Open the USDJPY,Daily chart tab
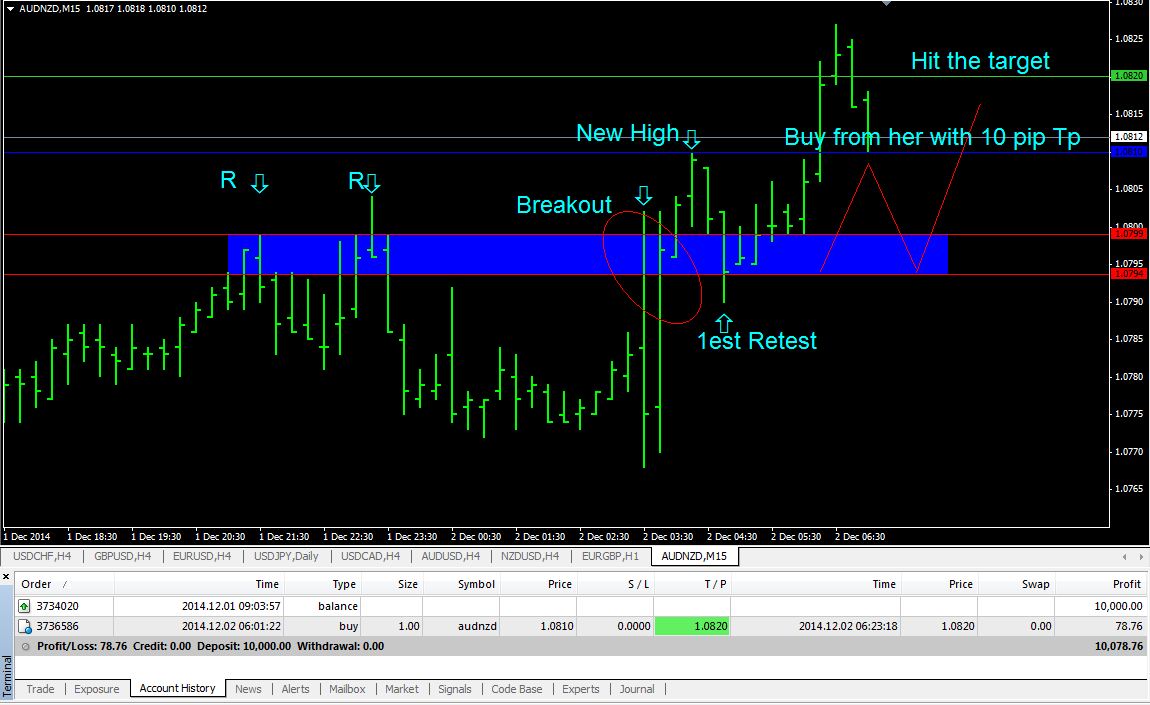 (x=286, y=556)
